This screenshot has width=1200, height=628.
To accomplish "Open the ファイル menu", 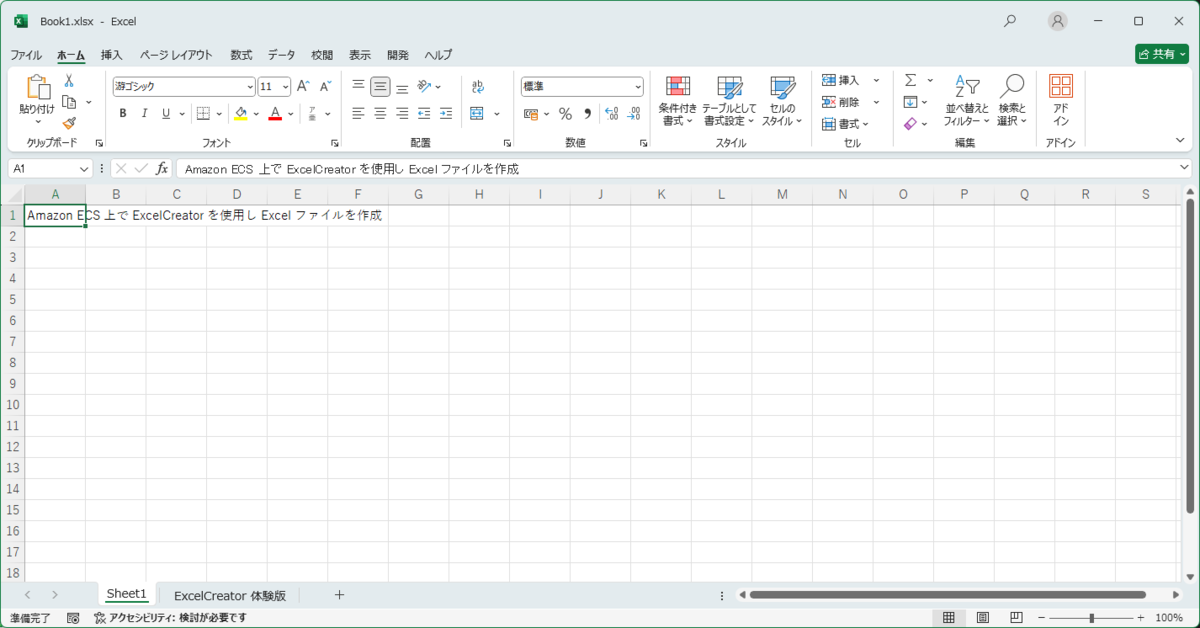I will [x=26, y=55].
